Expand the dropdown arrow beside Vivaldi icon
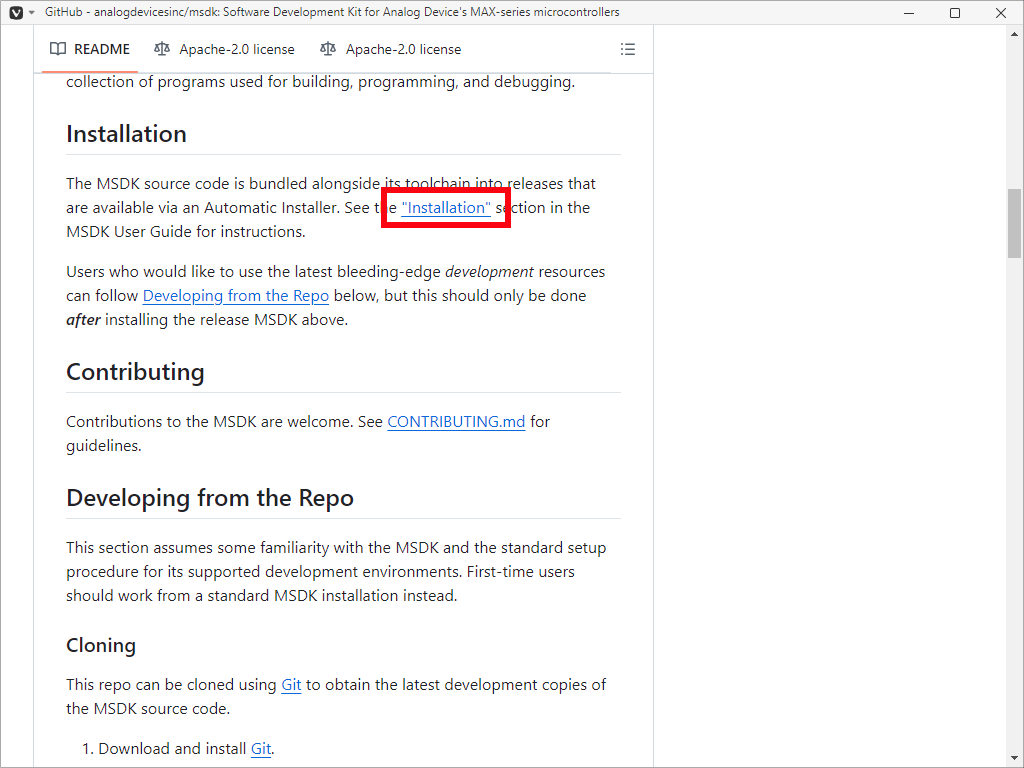This screenshot has height=768, width=1024. (31, 12)
